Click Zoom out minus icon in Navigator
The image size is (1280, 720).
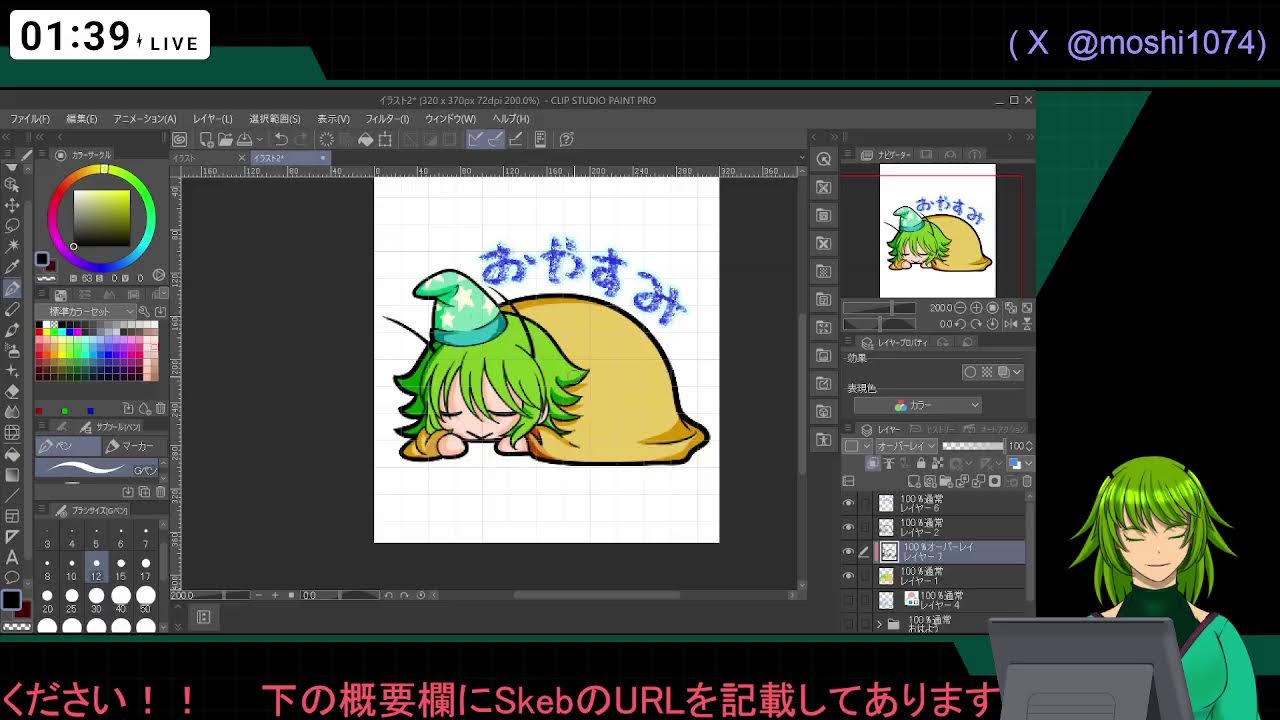(960, 308)
